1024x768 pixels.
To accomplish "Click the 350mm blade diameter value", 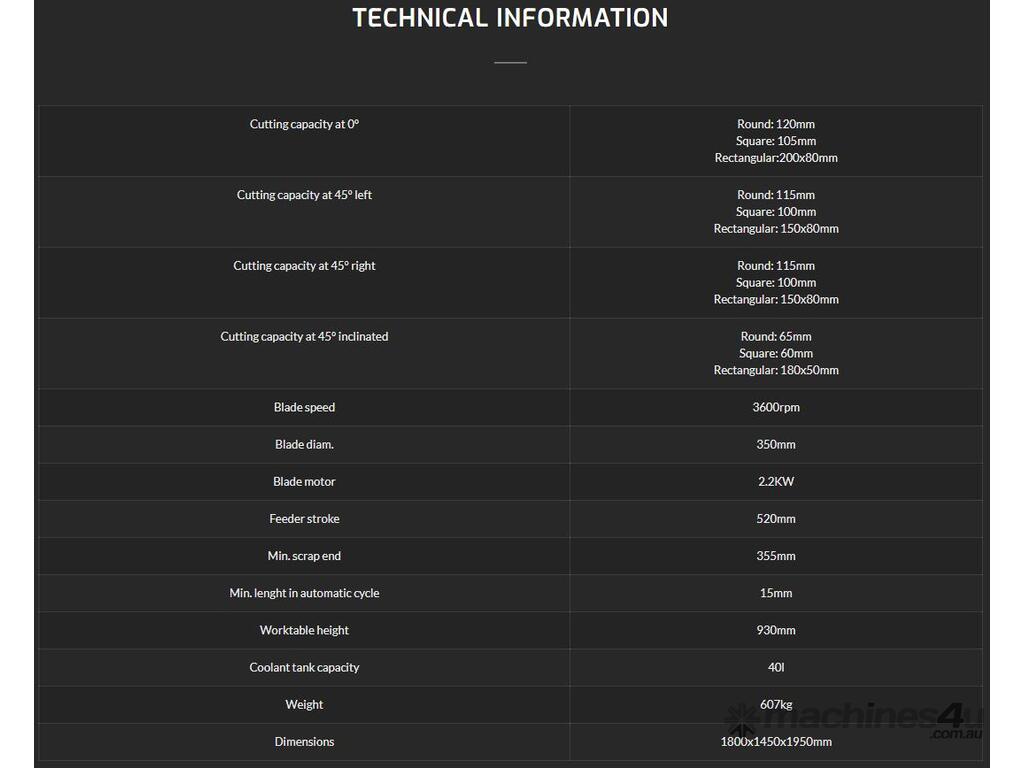I will (776, 445).
